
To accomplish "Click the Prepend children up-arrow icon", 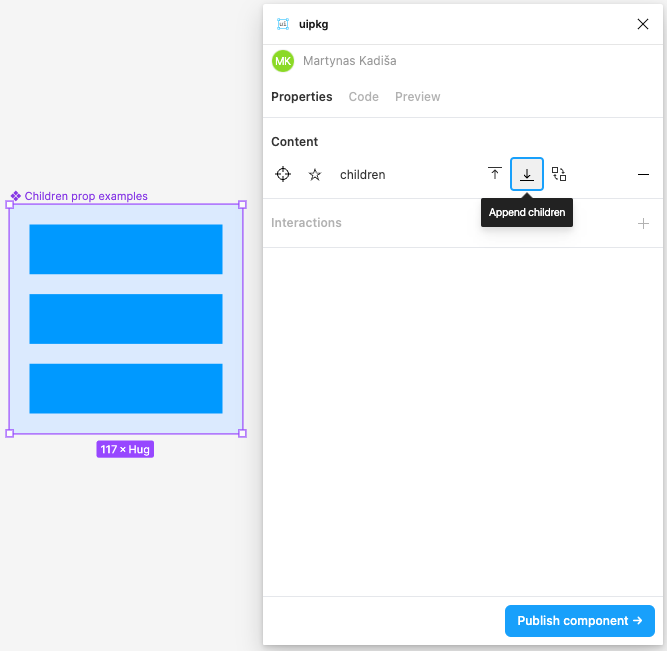I will pos(495,174).
